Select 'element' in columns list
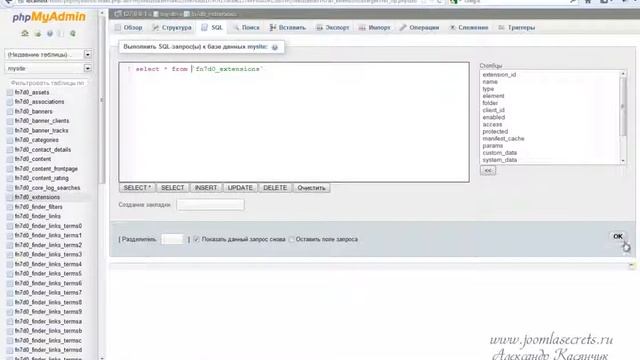This screenshot has width=640, height=360. [493, 96]
